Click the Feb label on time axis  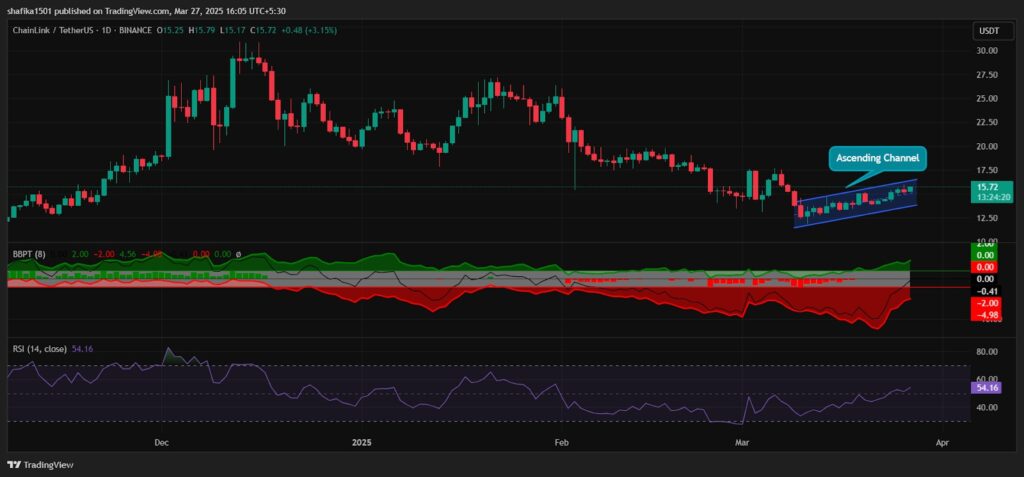pos(561,439)
